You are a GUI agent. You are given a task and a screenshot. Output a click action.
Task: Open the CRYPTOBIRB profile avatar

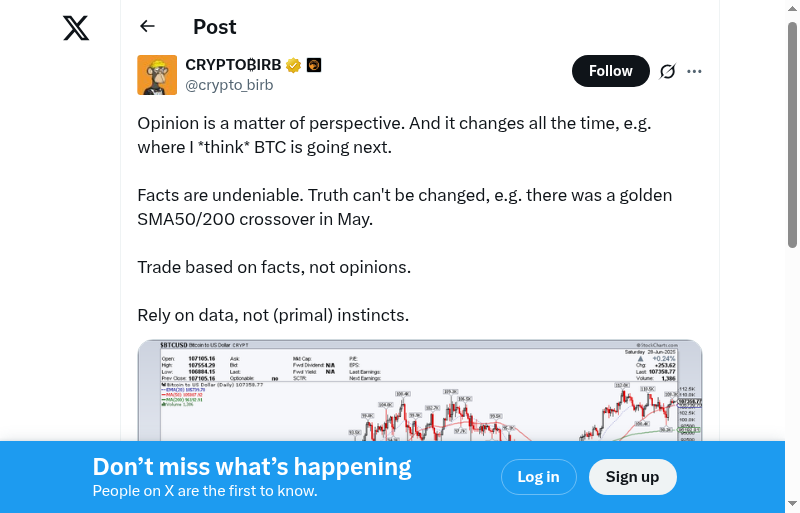tap(157, 75)
